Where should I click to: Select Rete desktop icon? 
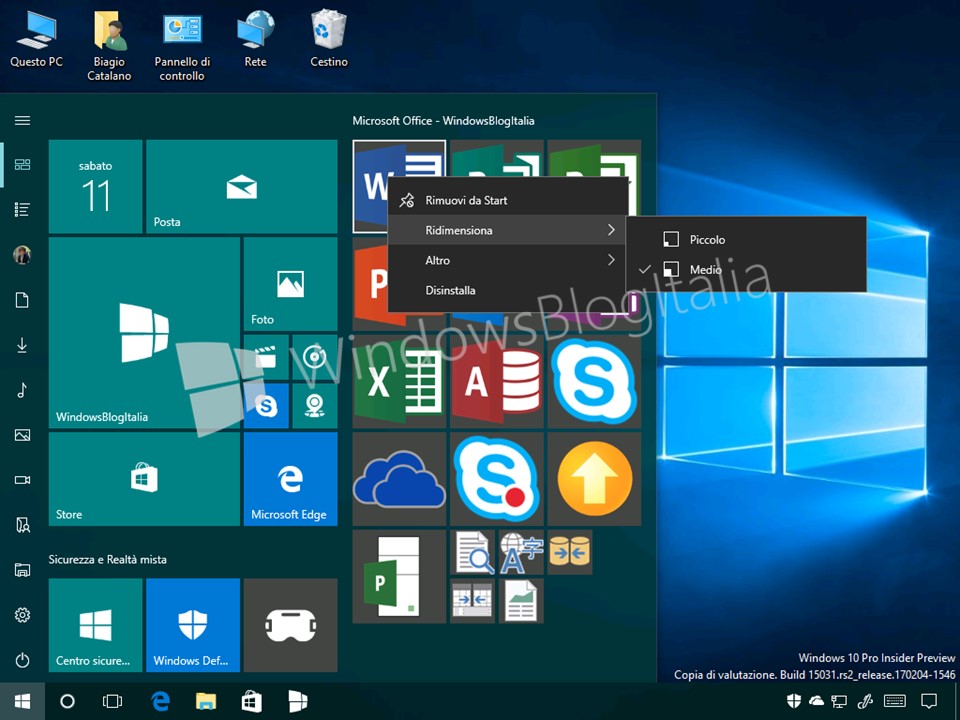(x=255, y=38)
